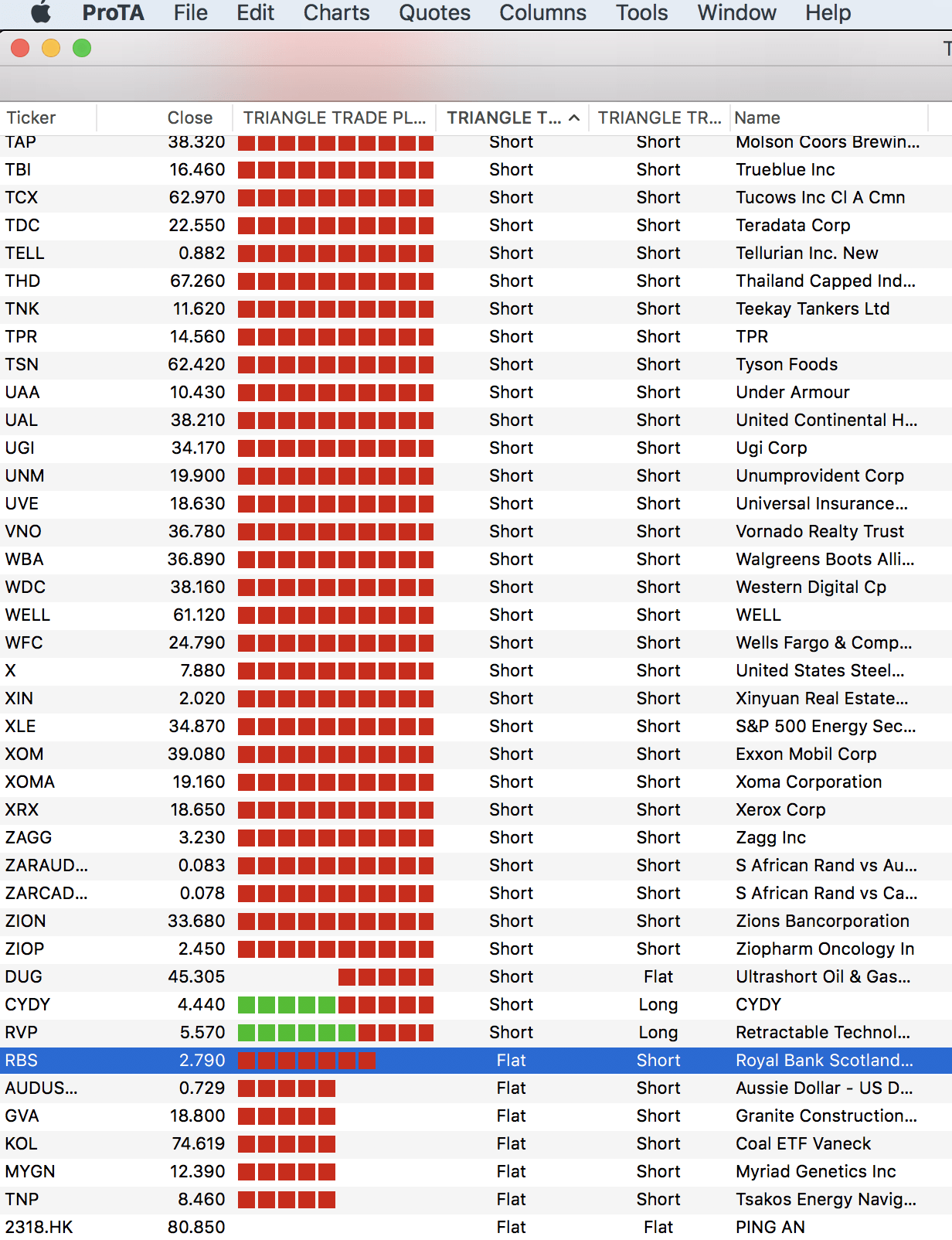The width and height of the screenshot is (952, 1240).
Task: Open the Edit menu
Action: pos(255,12)
